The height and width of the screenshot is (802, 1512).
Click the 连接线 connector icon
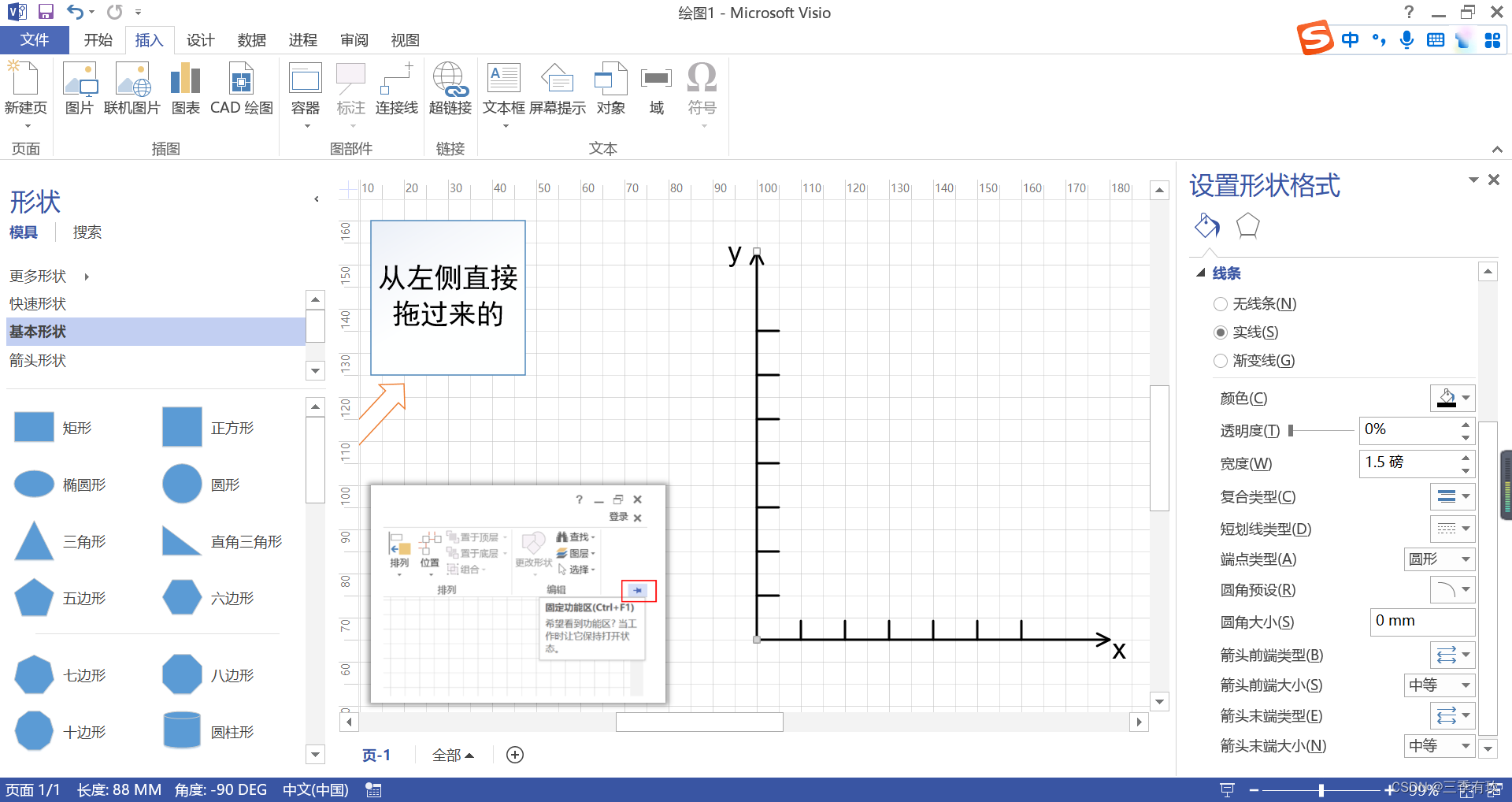point(396,88)
